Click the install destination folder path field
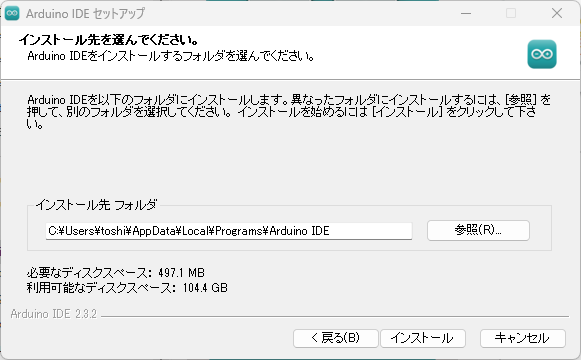 (x=229, y=231)
